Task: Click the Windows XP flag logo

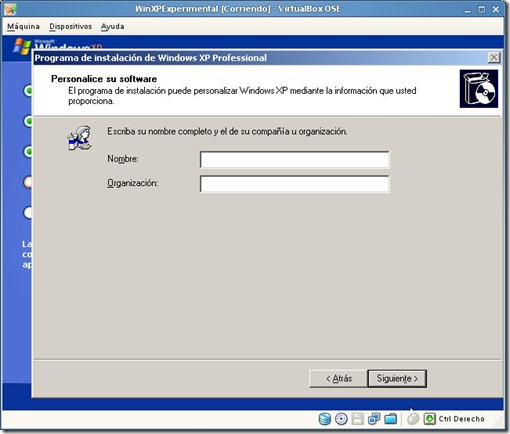Action: 22,46
